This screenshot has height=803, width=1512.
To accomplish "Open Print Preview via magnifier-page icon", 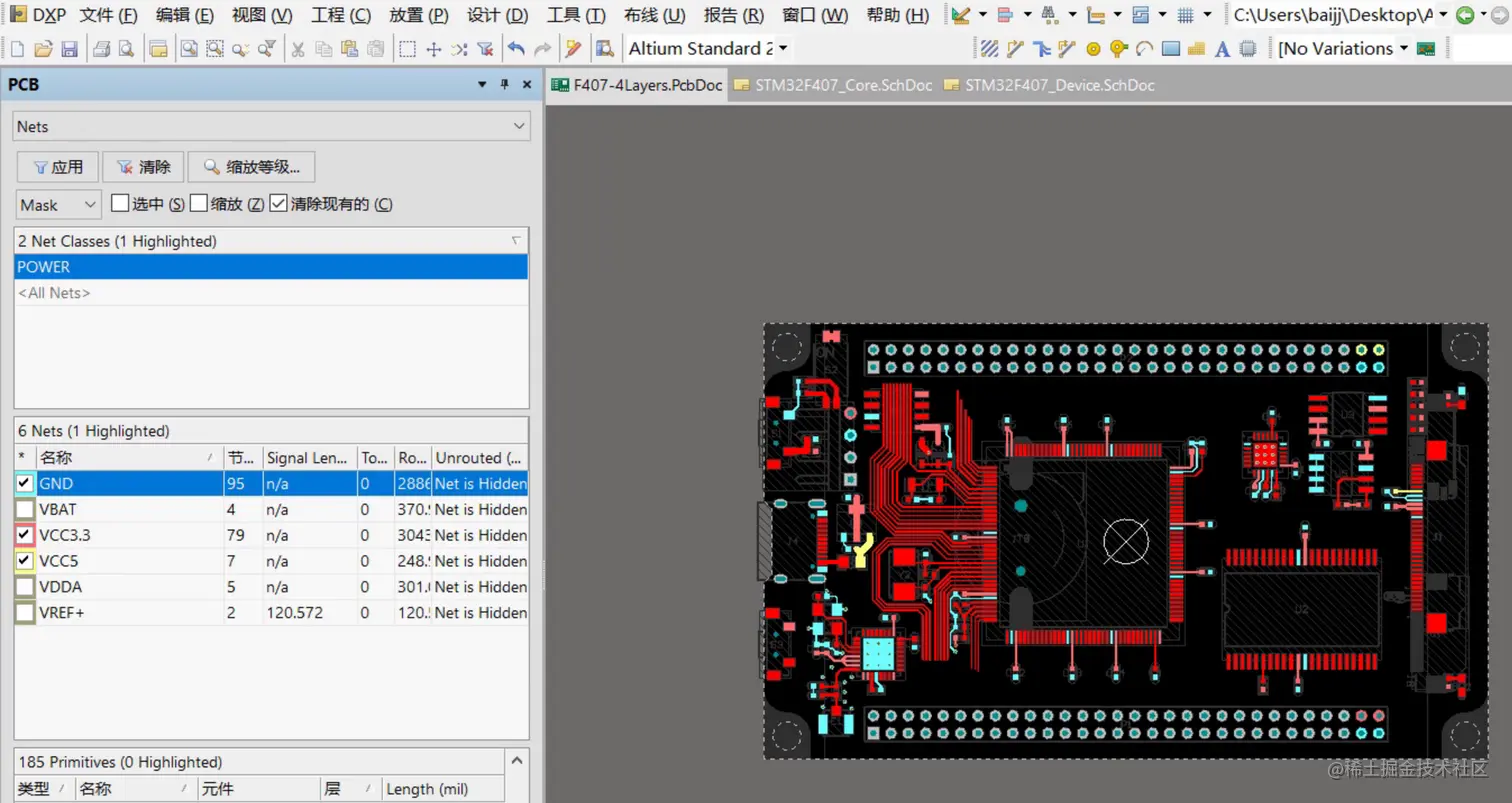I will point(126,48).
